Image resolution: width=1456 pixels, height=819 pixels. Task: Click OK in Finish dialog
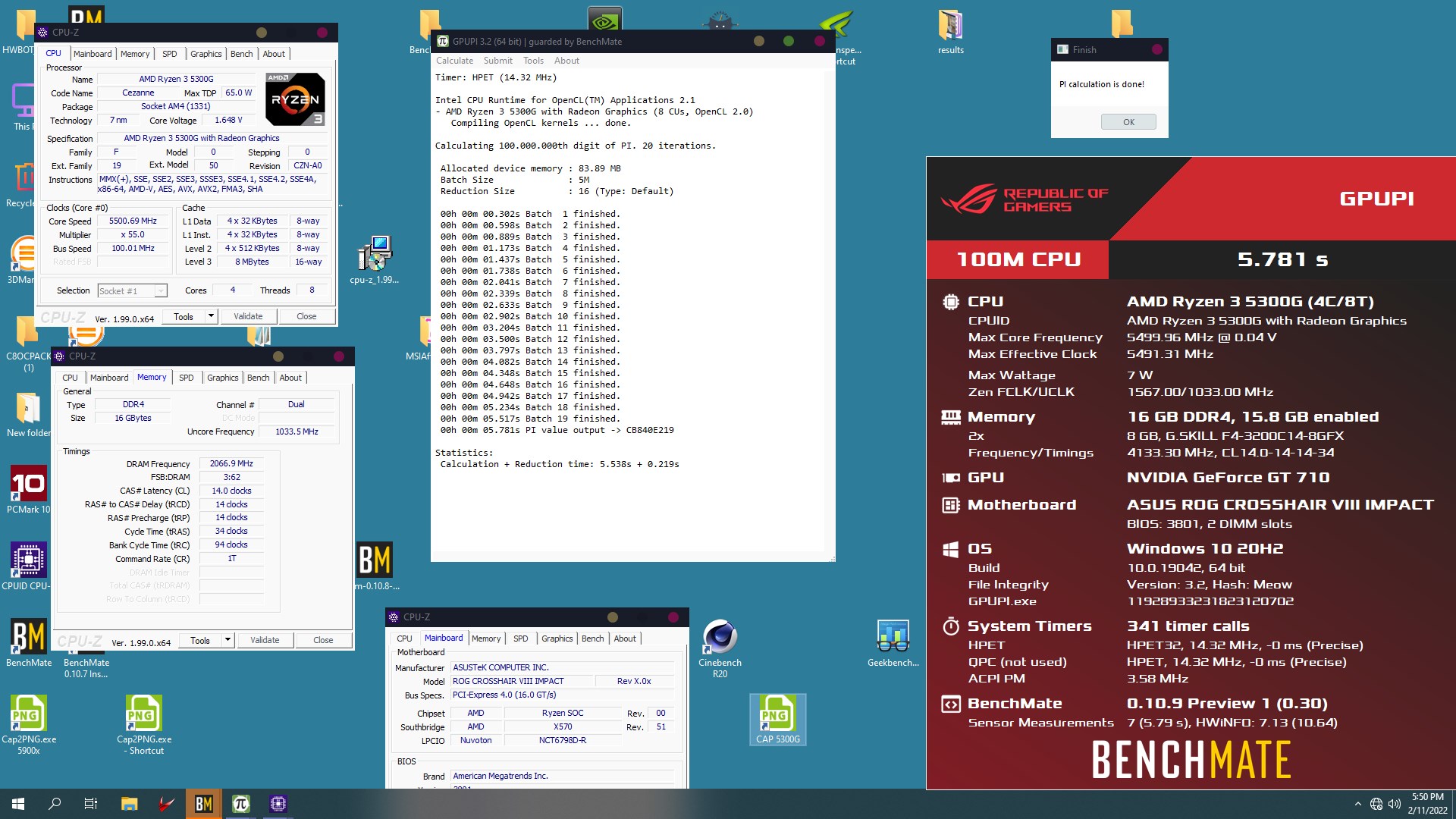1128,122
